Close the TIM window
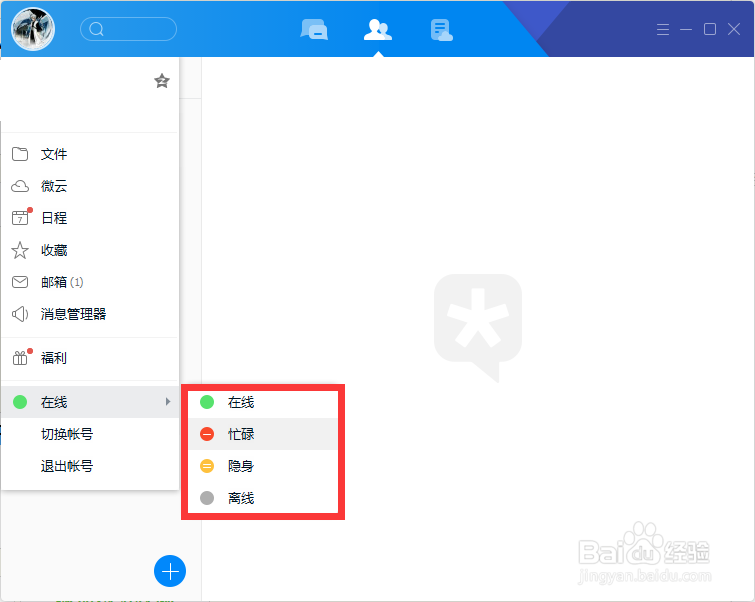The height and width of the screenshot is (602, 755). (x=734, y=29)
